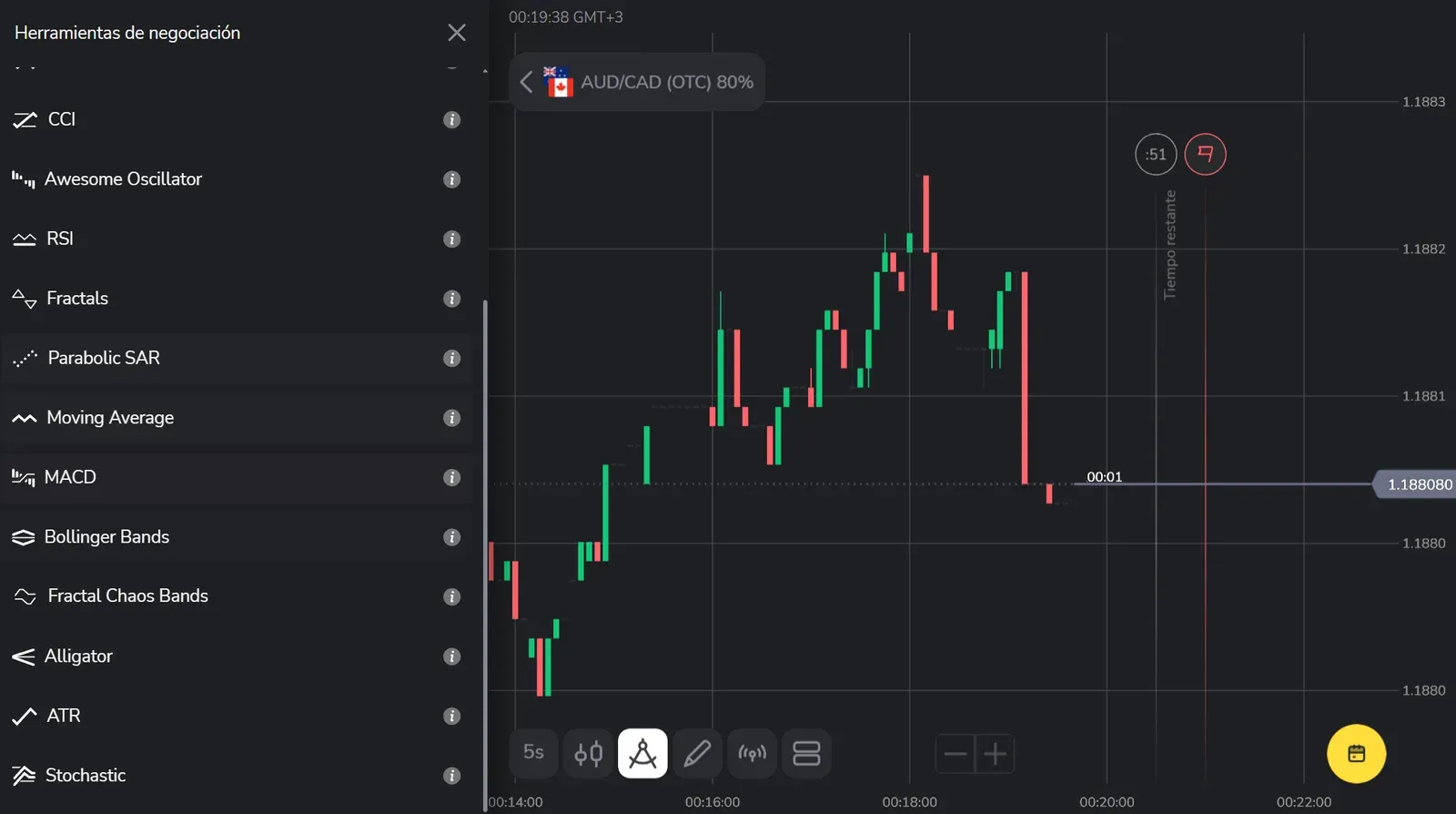Image resolution: width=1456 pixels, height=814 pixels.
Task: Show info about Awesome Oscillator
Action: pos(451,179)
